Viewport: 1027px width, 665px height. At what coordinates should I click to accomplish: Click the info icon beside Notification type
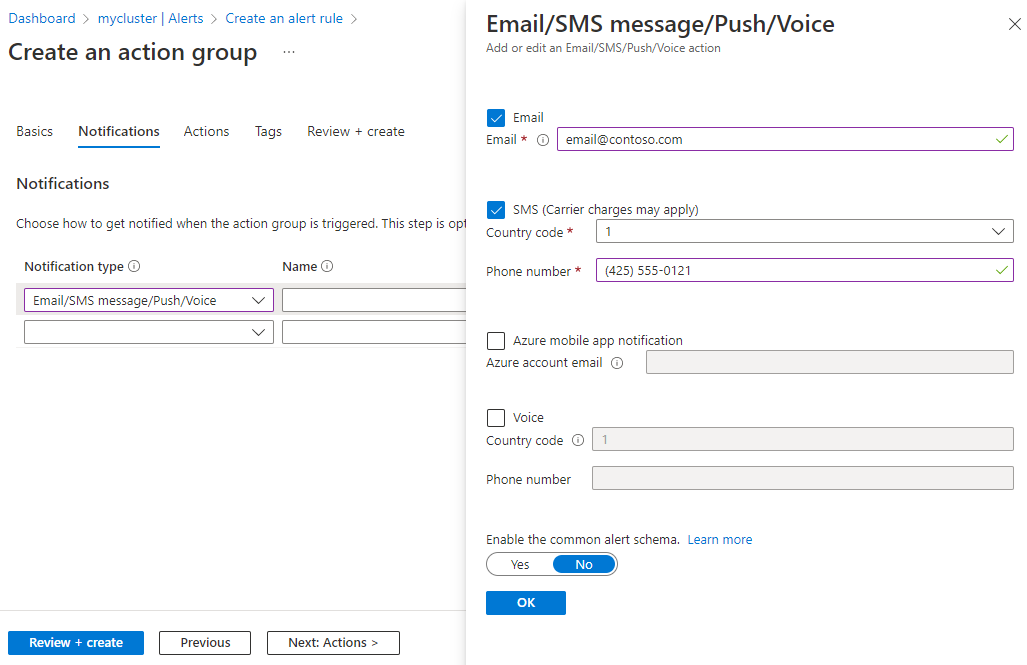pos(133,266)
